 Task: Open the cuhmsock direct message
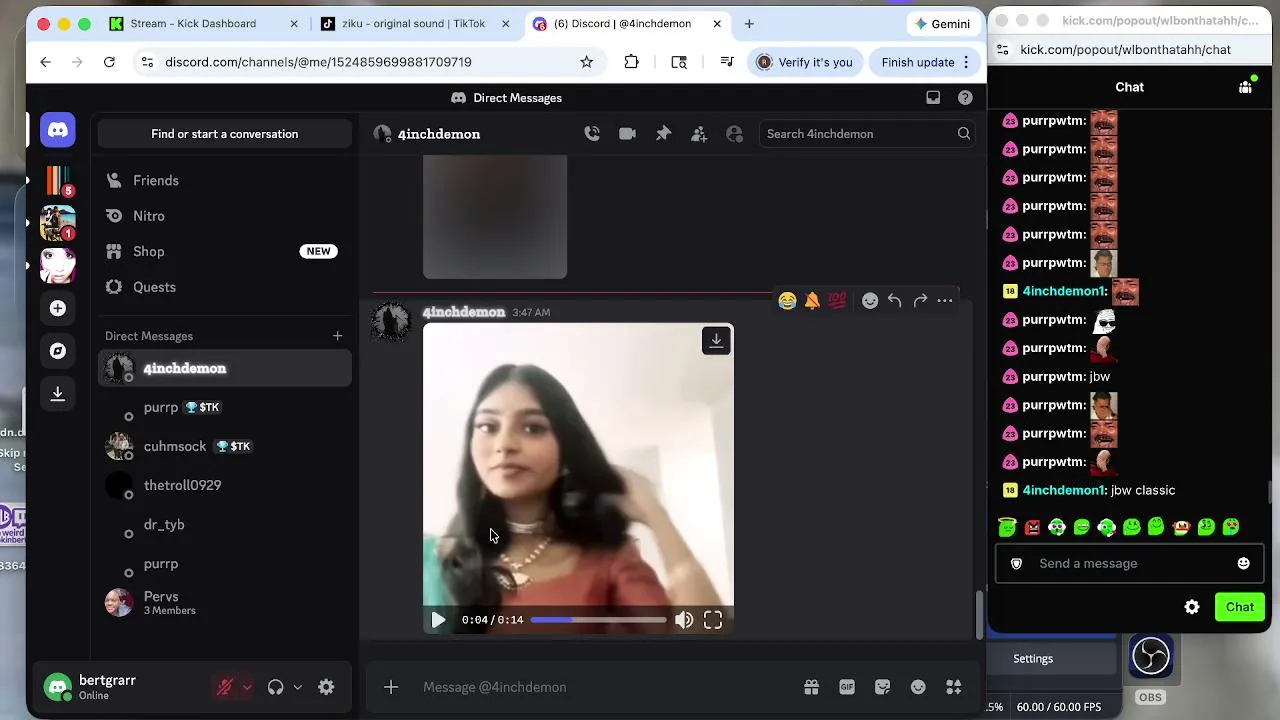point(225,447)
